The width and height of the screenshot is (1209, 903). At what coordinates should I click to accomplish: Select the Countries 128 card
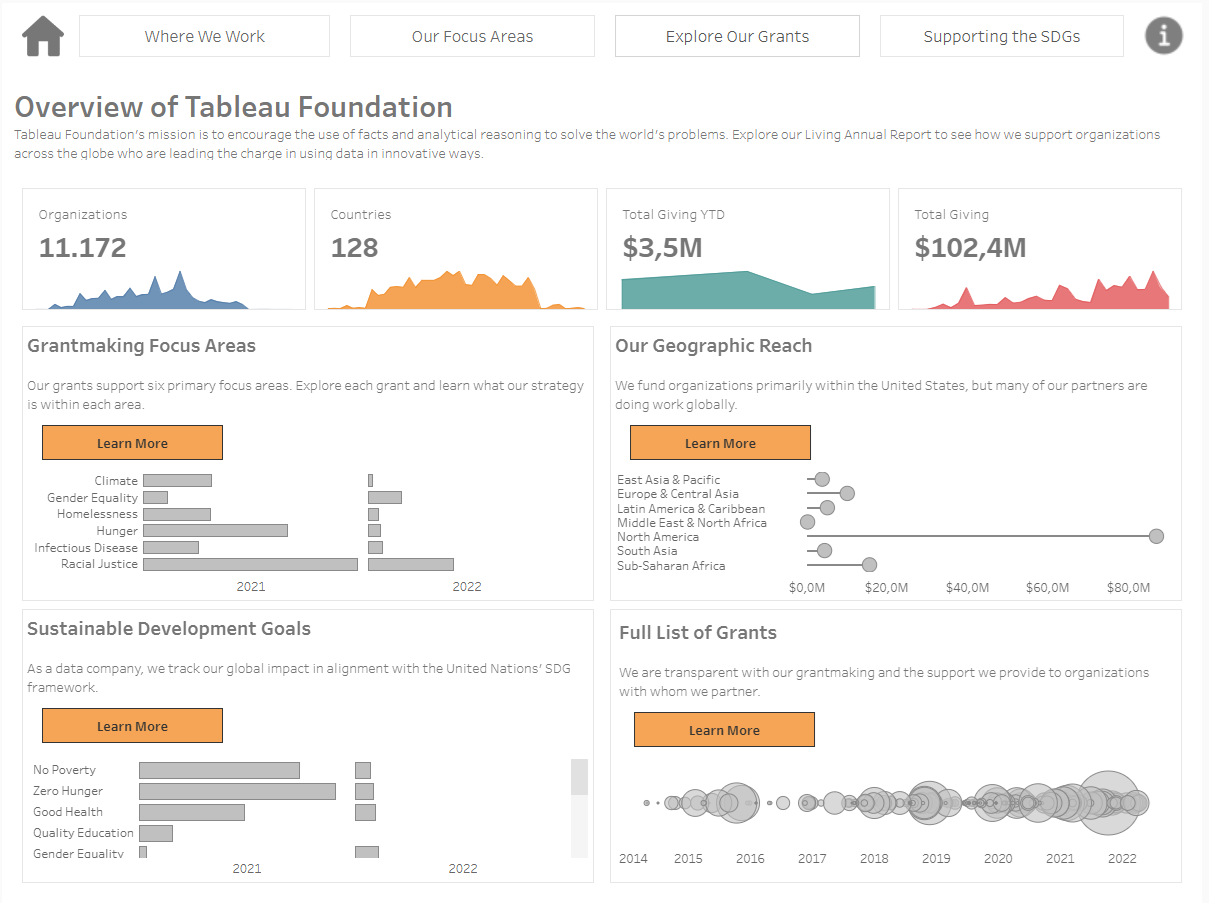coord(456,249)
